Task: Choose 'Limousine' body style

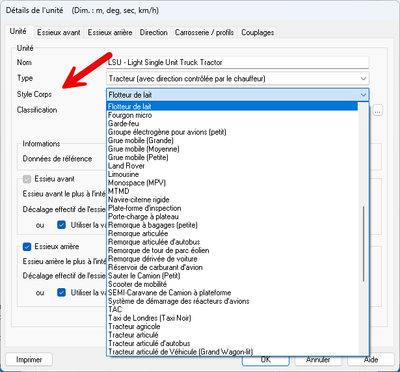Action: tap(232, 174)
